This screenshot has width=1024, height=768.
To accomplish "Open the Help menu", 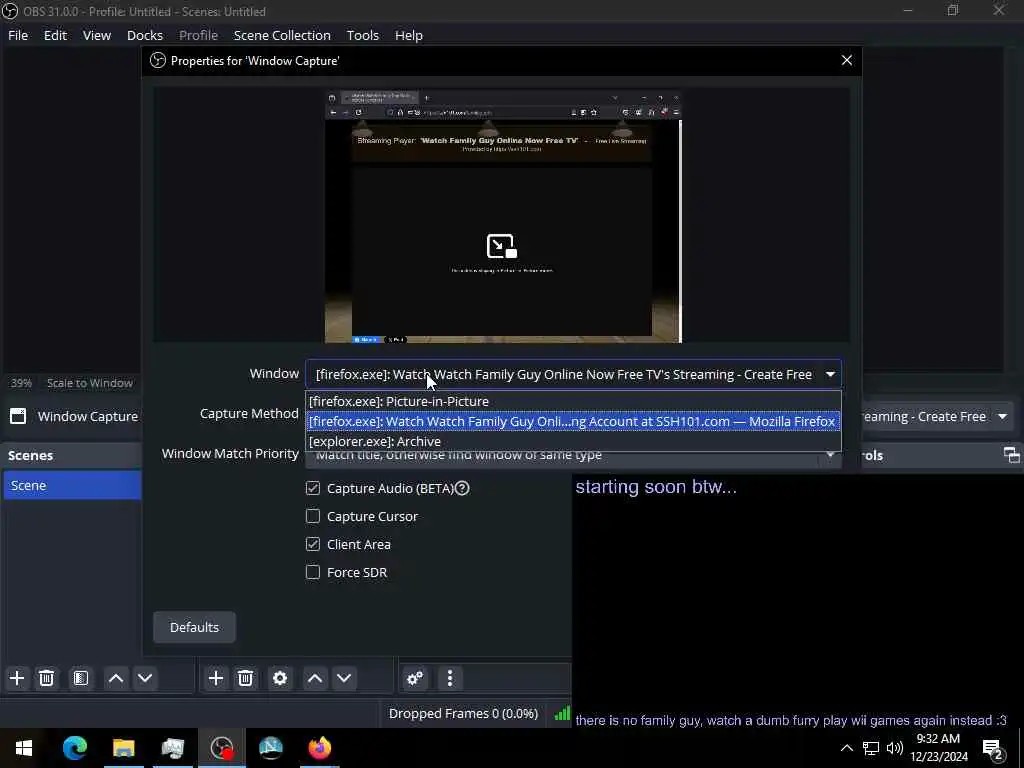I will [409, 35].
